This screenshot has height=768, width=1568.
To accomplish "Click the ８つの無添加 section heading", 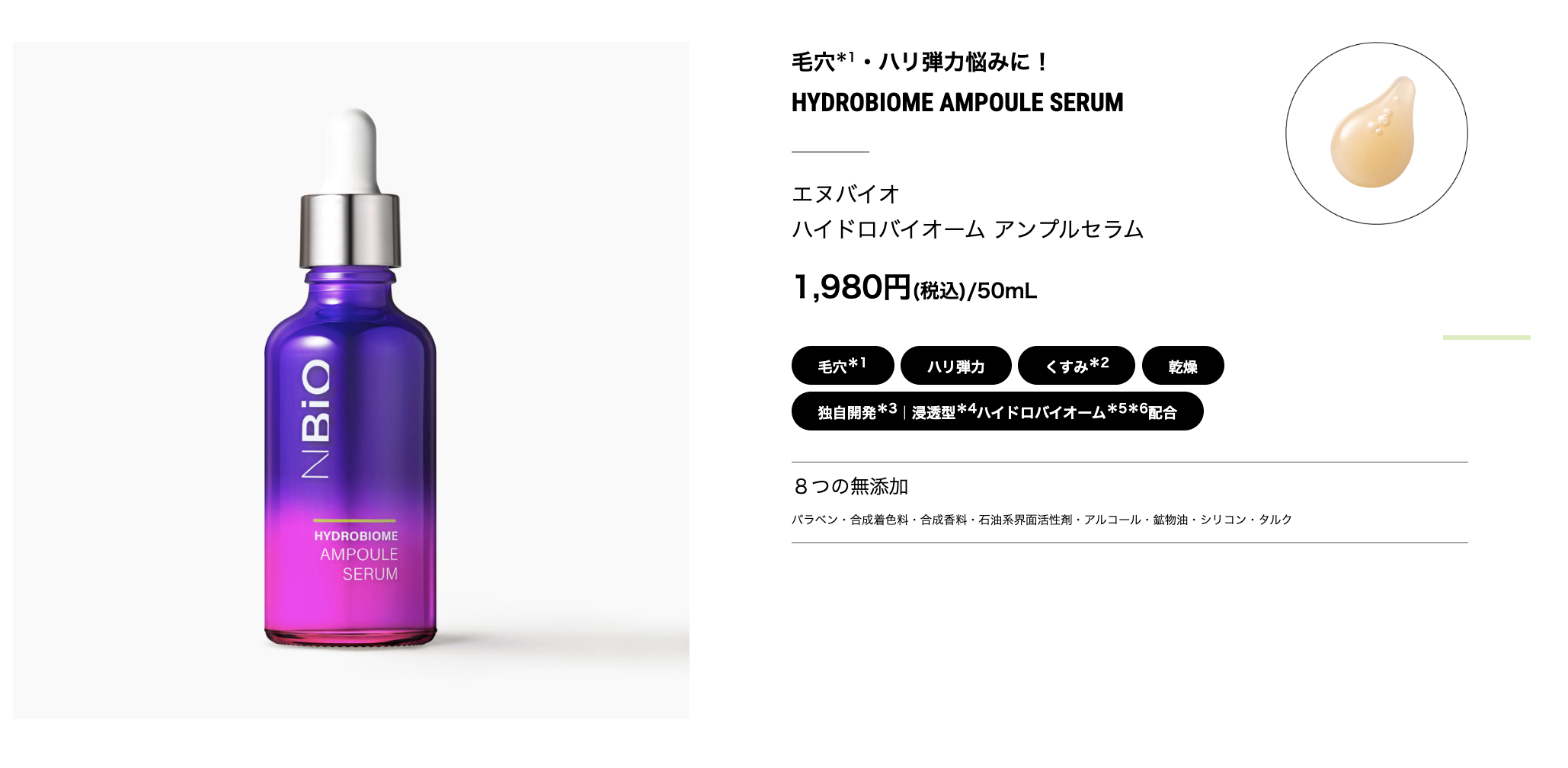I will pos(850,486).
